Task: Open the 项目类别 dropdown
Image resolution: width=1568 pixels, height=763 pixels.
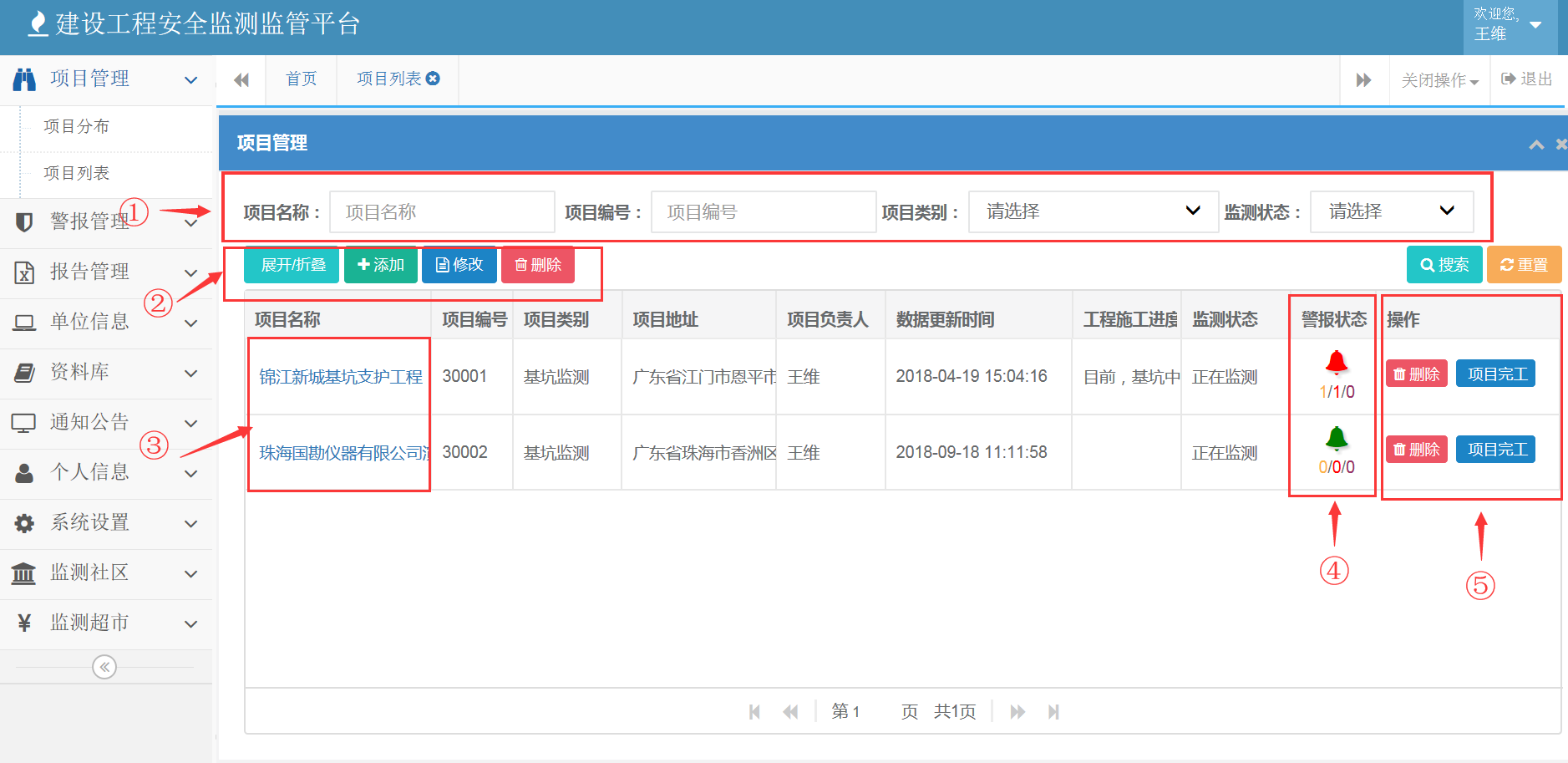Action: click(1092, 211)
